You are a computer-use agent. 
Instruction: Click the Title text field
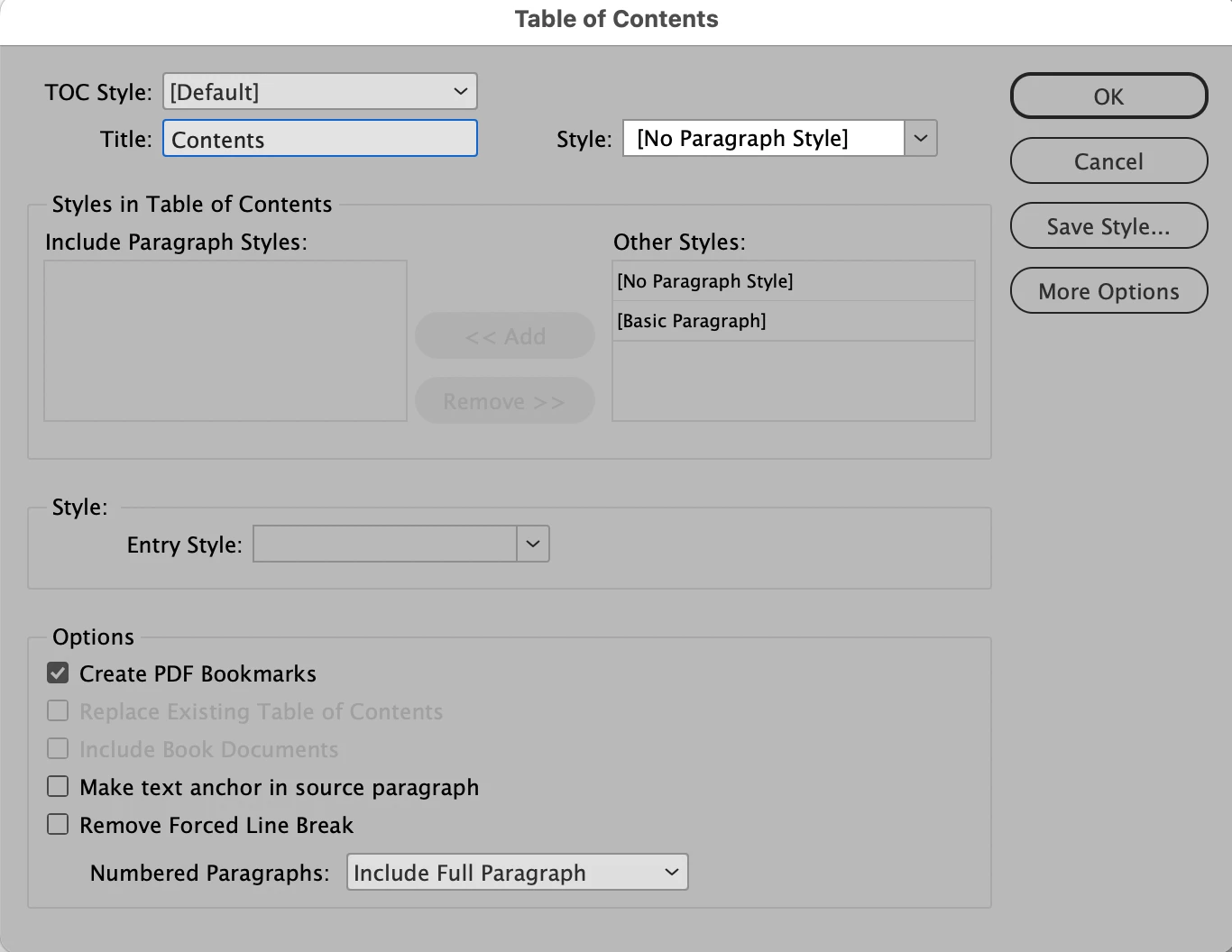(319, 140)
